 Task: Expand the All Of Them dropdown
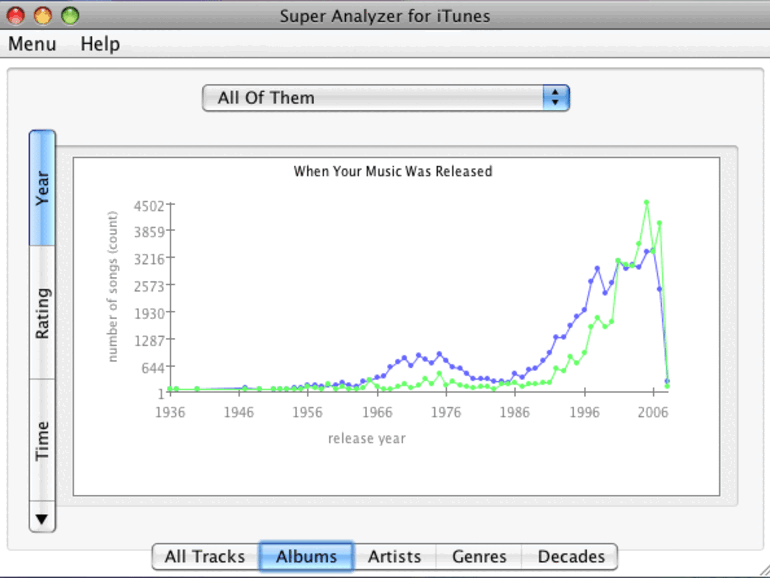(386, 98)
